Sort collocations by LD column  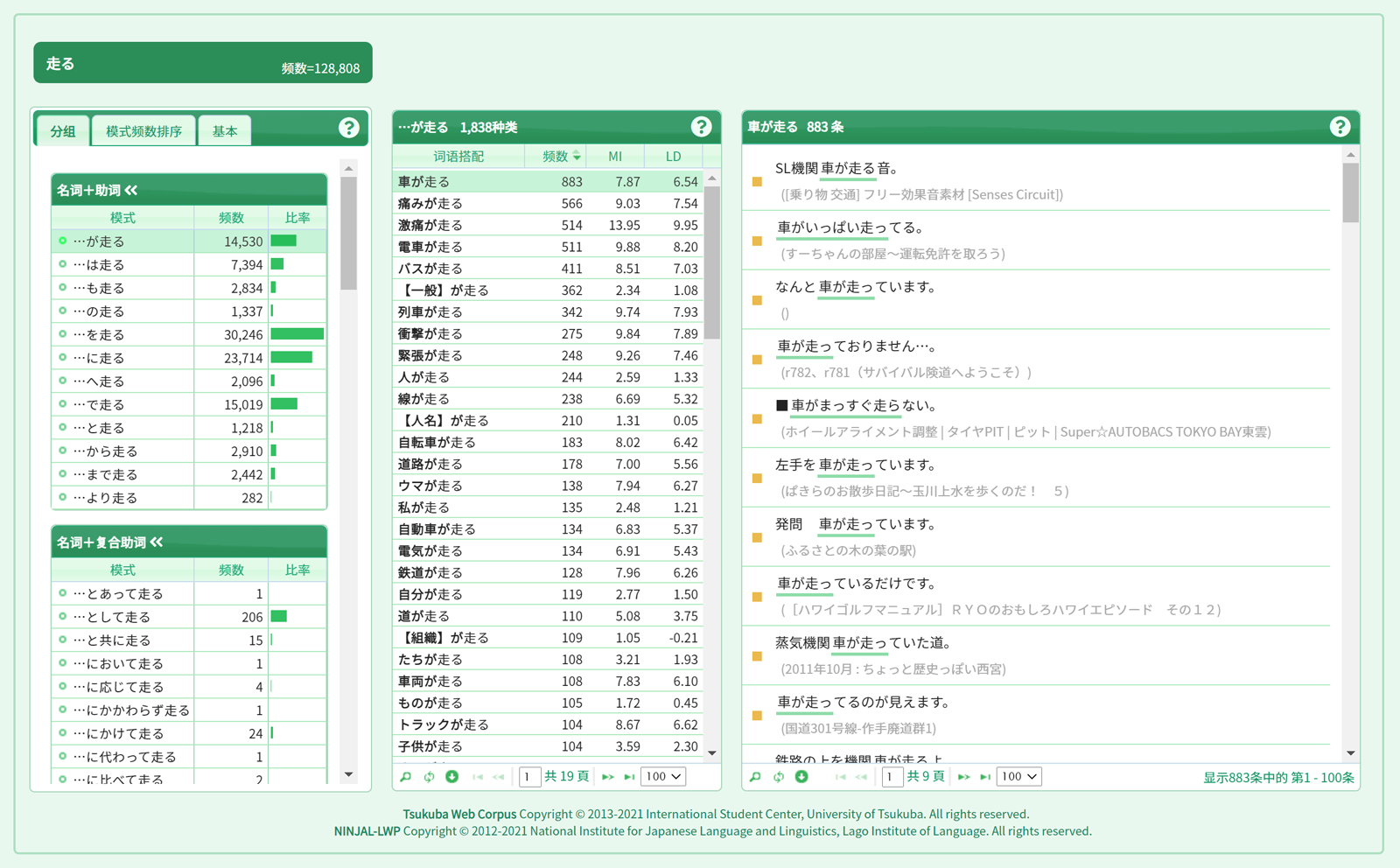673,157
